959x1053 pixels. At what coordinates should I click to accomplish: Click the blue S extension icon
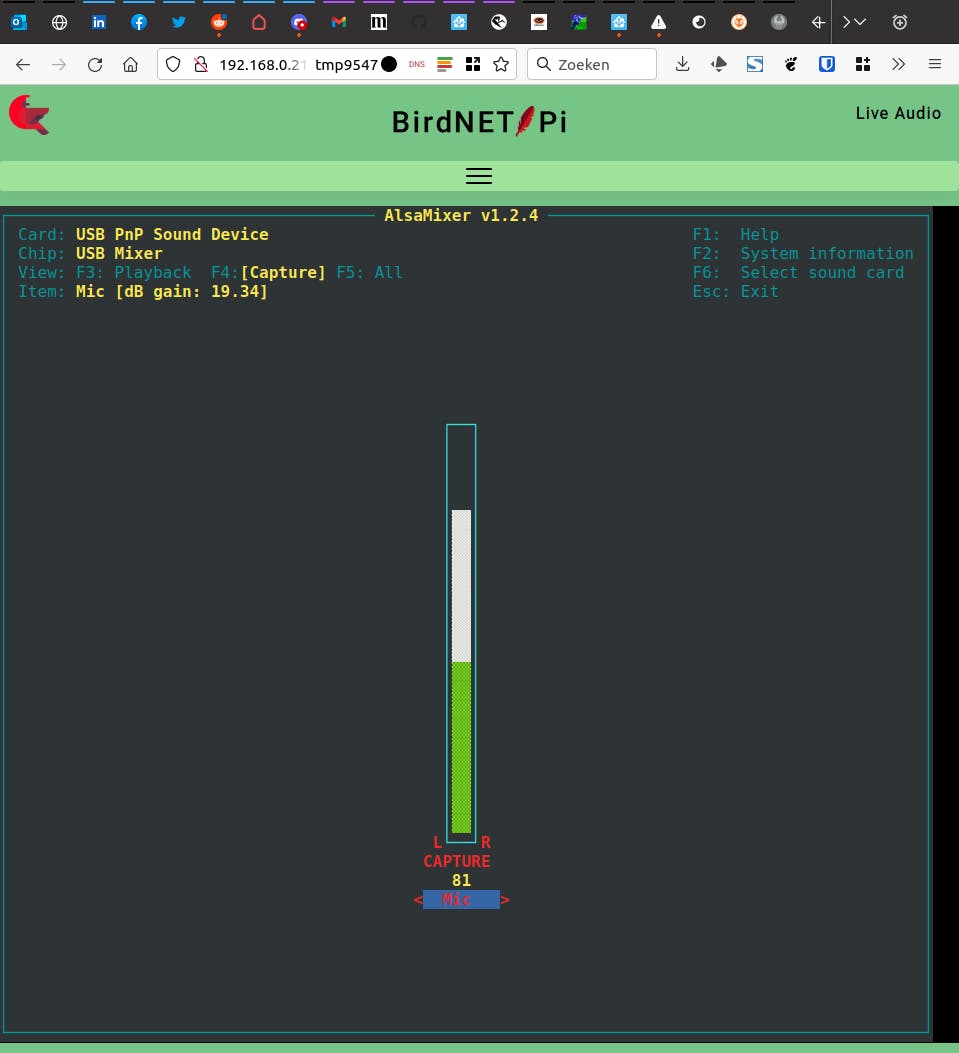(755, 64)
